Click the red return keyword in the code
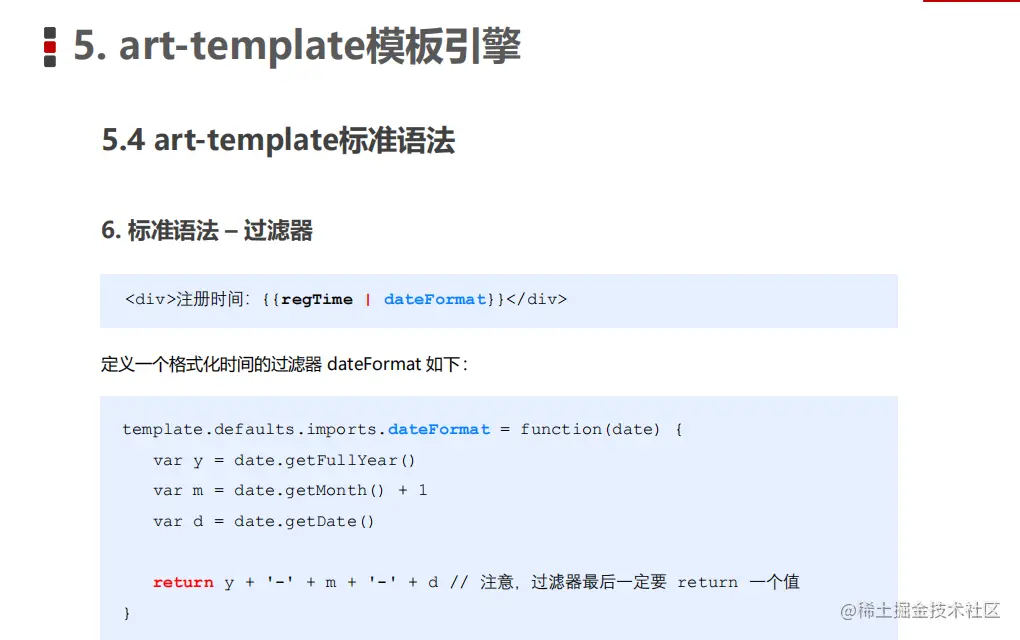The image size is (1020, 640). (x=183, y=582)
